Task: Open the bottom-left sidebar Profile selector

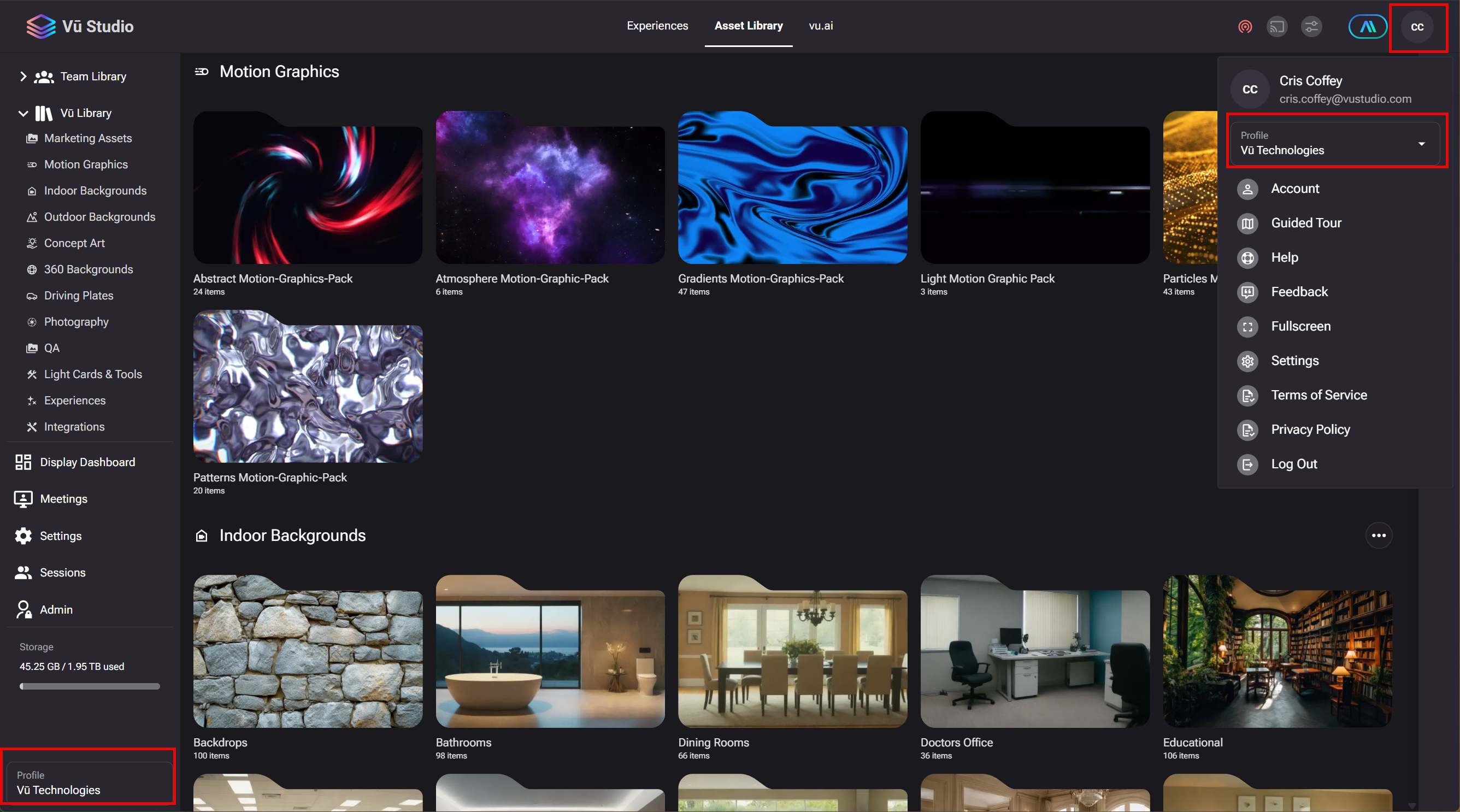Action: pyautogui.click(x=89, y=782)
